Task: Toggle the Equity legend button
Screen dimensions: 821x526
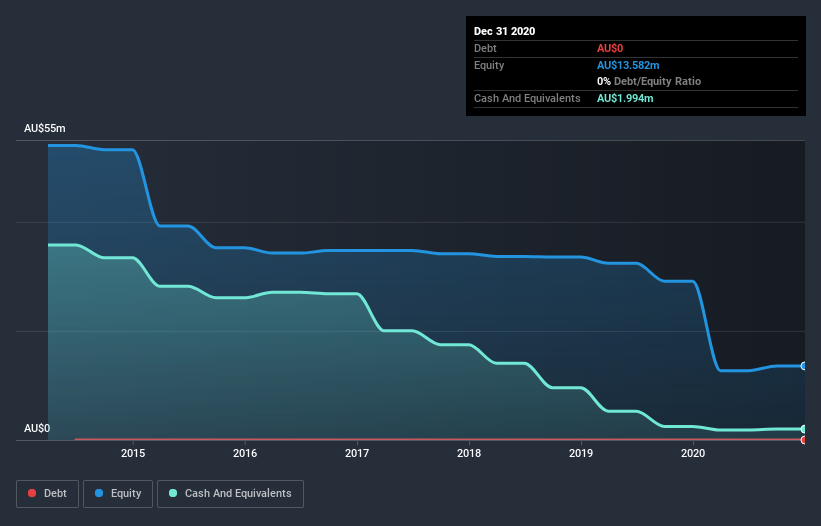Action: point(118,494)
